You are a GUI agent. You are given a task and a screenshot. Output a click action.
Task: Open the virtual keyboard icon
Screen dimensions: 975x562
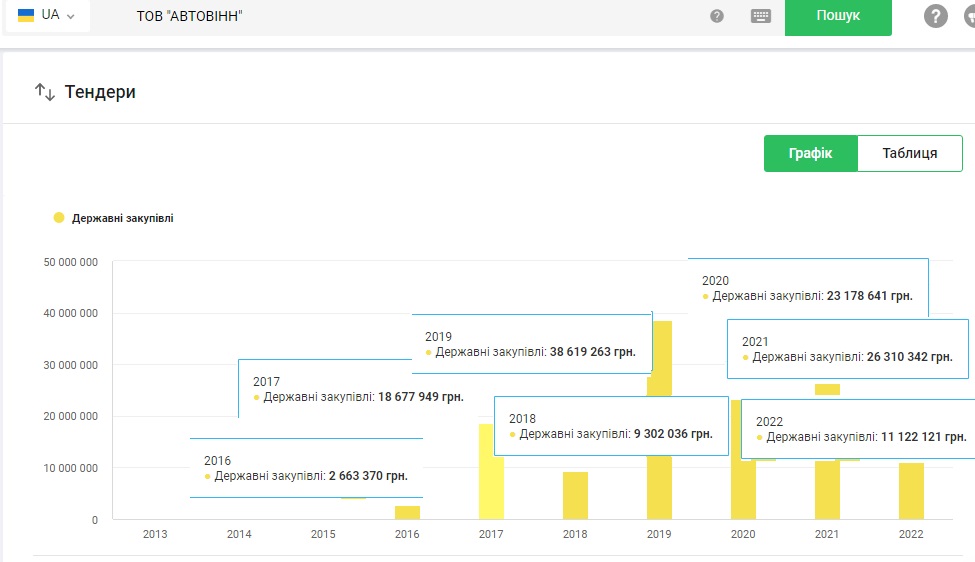coord(761,16)
